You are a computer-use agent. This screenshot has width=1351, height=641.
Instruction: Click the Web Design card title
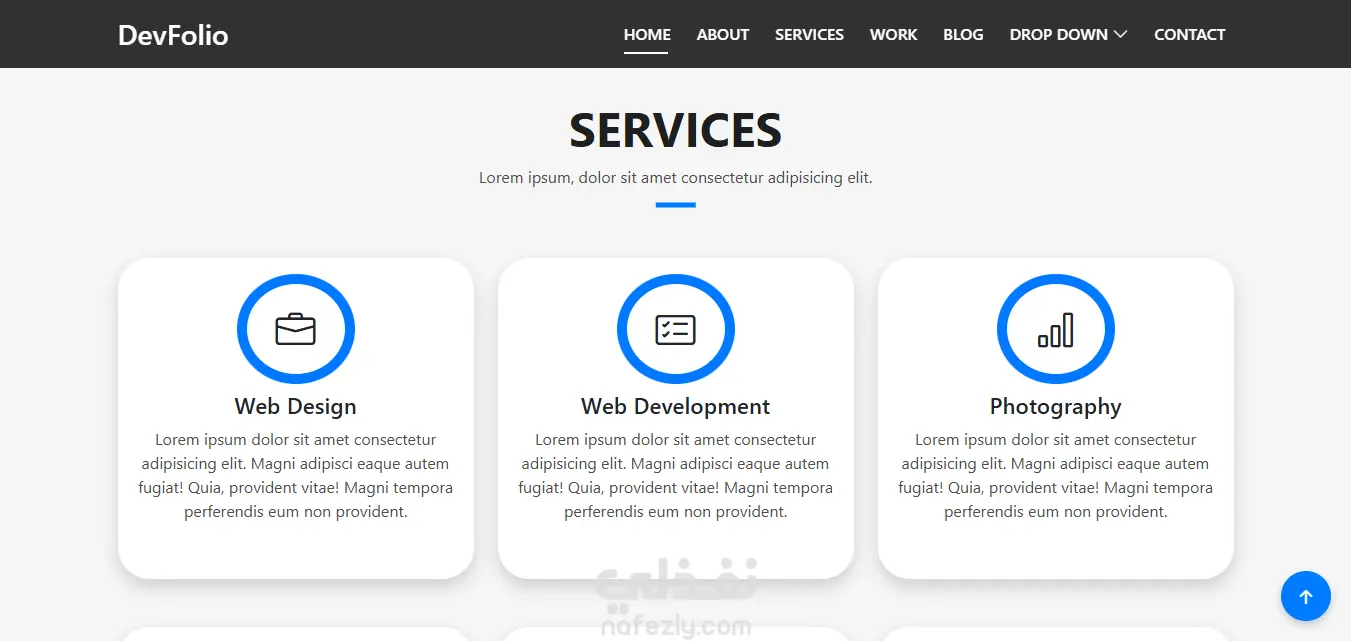coord(296,406)
